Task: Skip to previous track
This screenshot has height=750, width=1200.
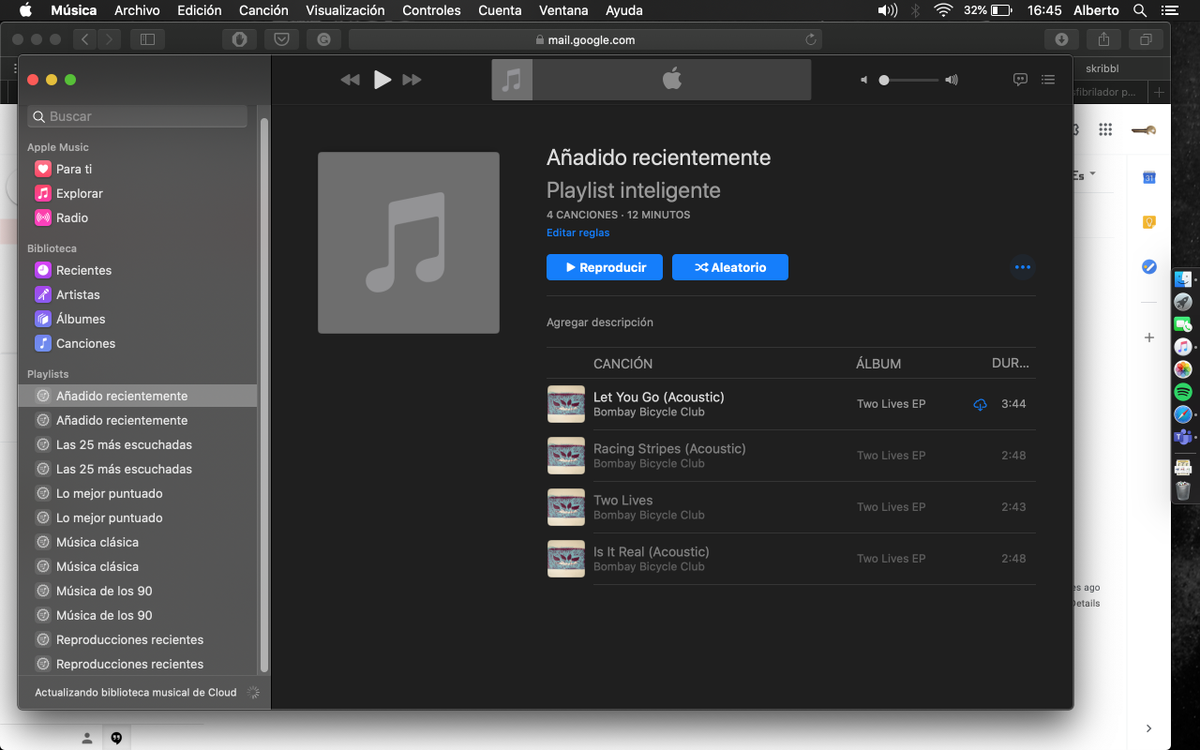Action: pos(349,80)
